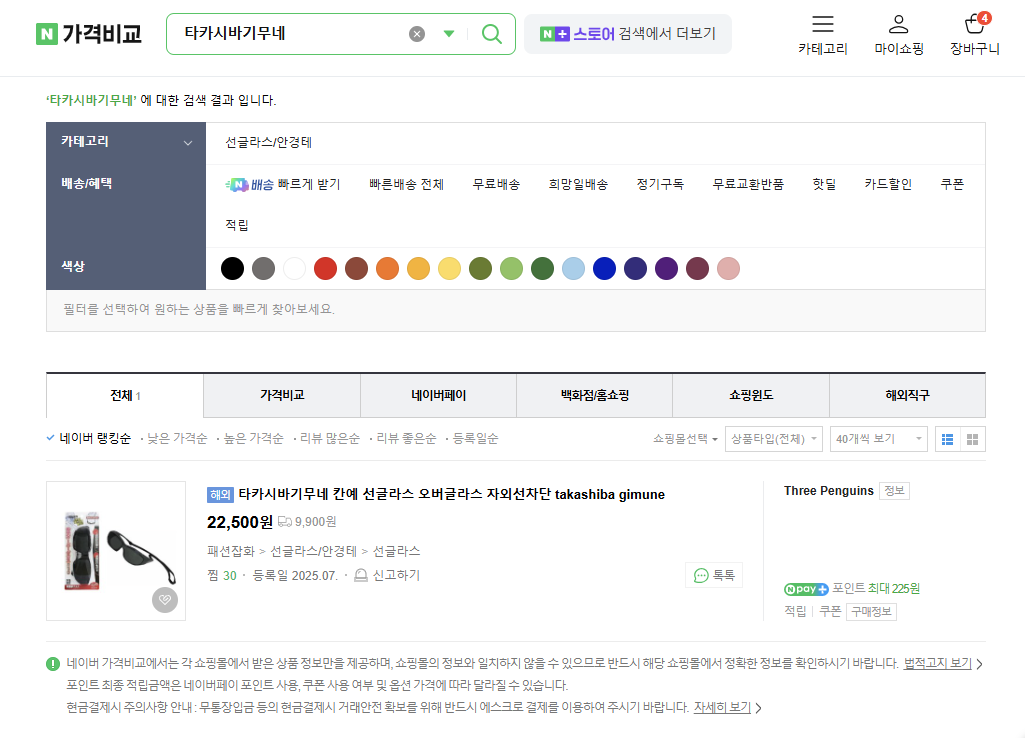Click the green magnifier search icon

(x=492, y=34)
